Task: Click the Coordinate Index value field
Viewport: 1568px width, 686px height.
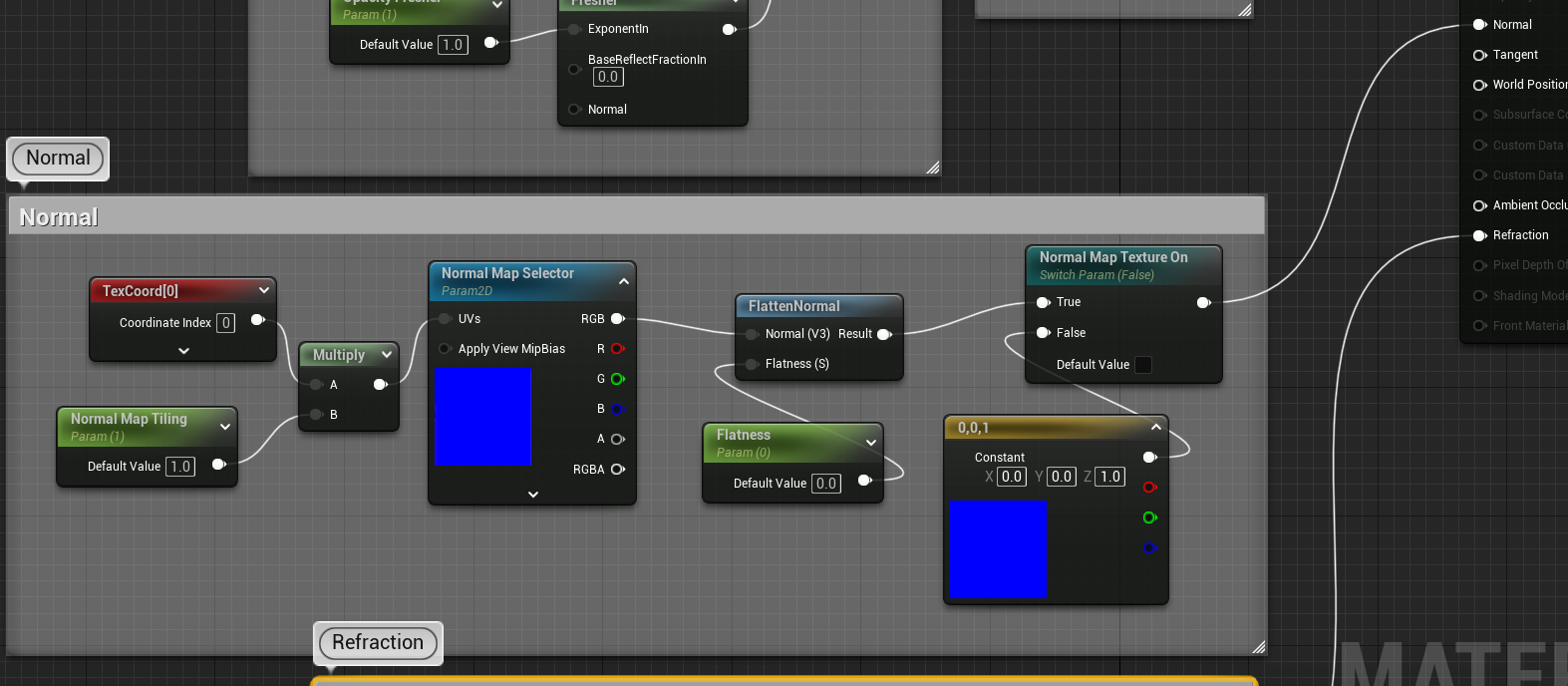Action: [226, 322]
